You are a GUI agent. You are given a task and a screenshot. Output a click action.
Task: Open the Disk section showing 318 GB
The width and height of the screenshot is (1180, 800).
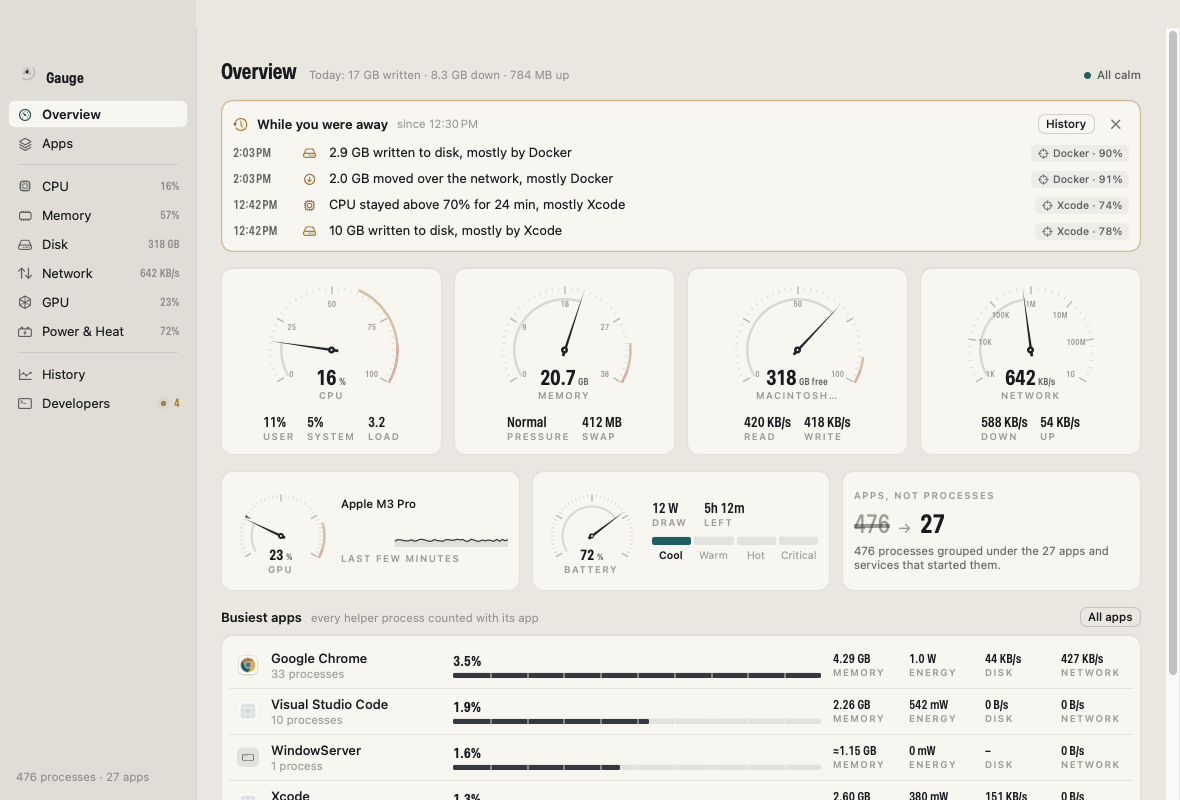pos(98,245)
